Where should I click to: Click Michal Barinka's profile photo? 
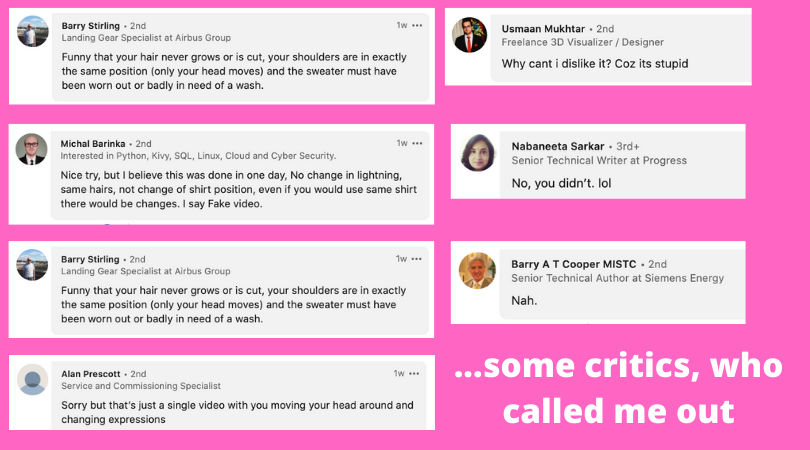coord(32,149)
